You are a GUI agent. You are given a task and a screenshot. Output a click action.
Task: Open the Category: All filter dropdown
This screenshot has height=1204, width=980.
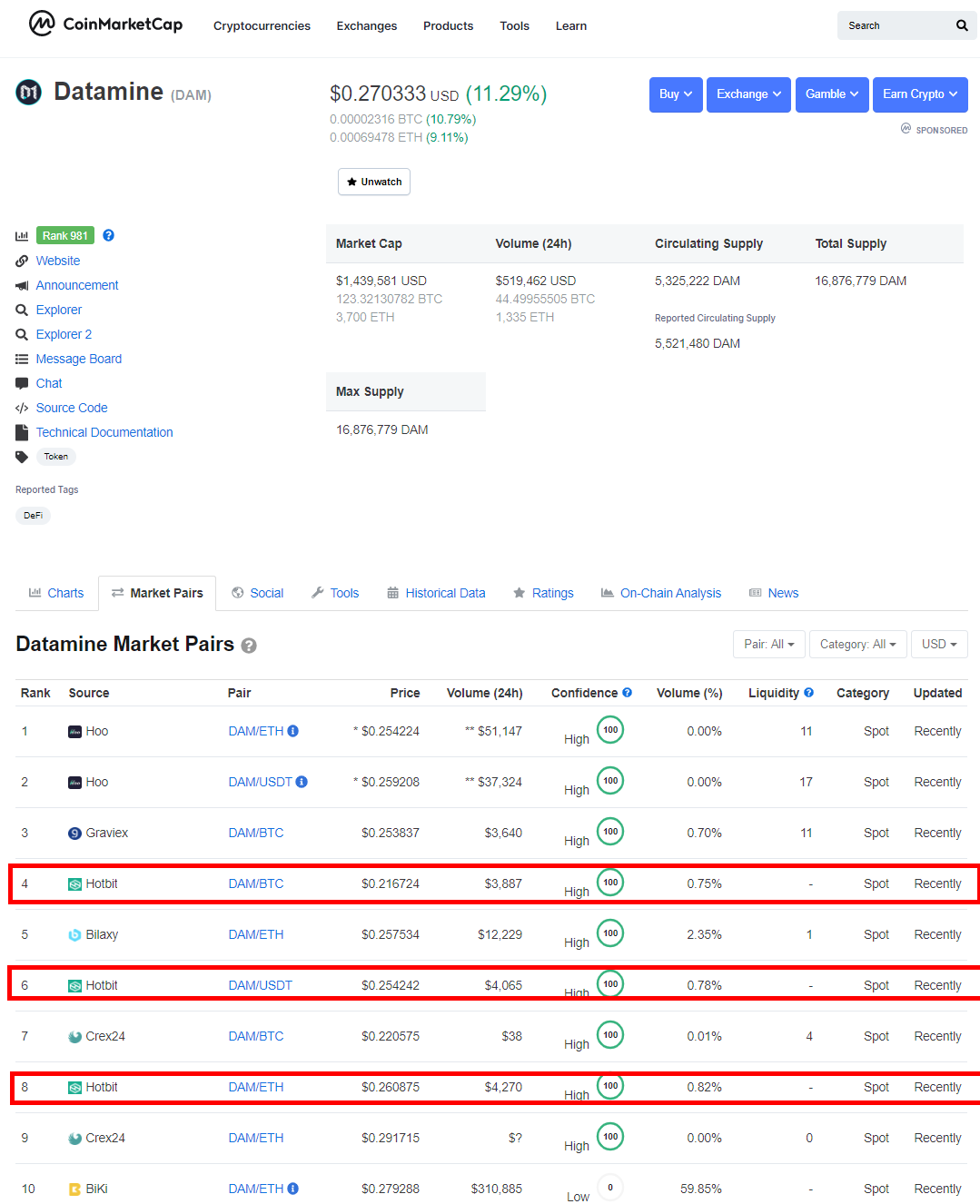pos(857,644)
